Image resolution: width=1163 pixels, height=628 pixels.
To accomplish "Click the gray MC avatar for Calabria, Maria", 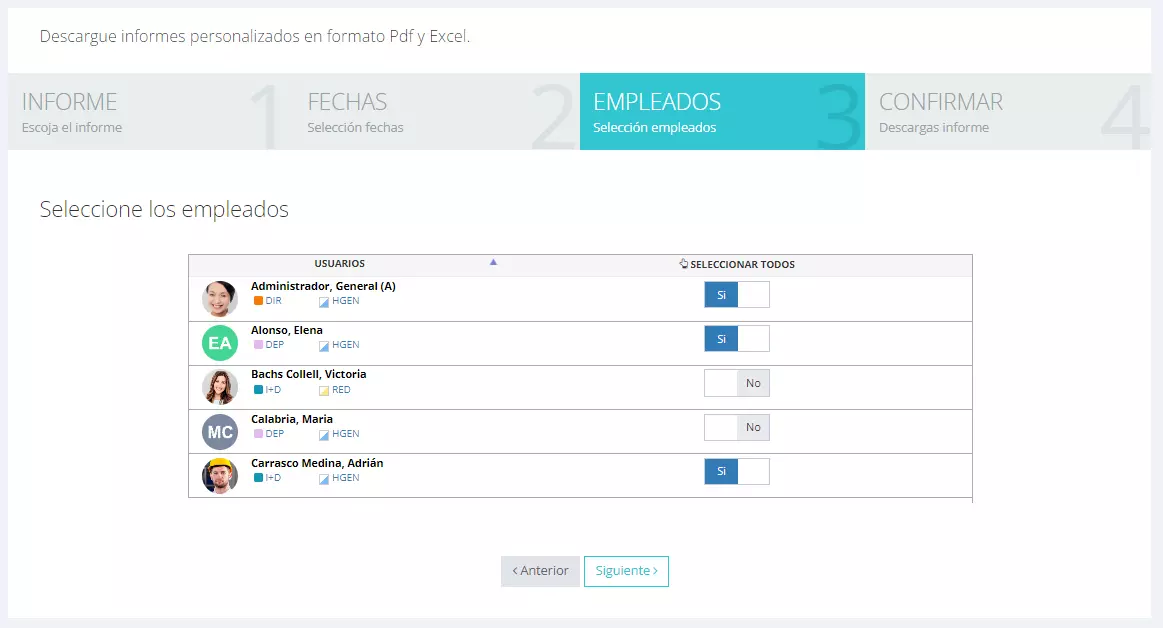I will pyautogui.click(x=220, y=432).
